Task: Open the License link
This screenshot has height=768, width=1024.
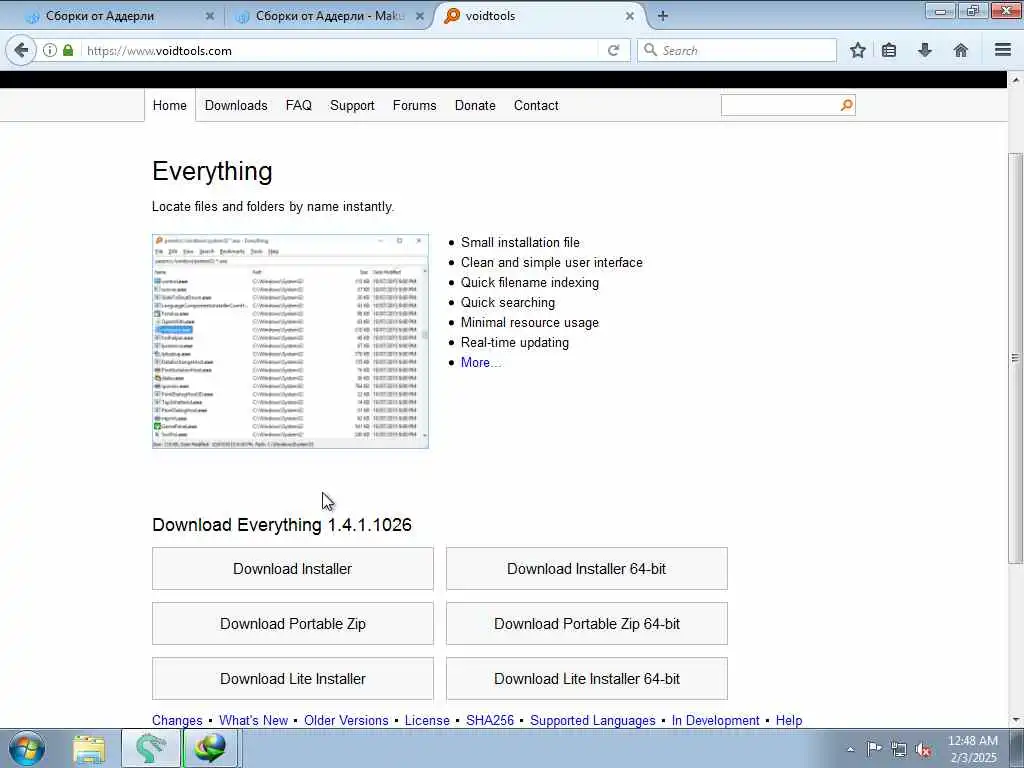Action: coord(427,720)
